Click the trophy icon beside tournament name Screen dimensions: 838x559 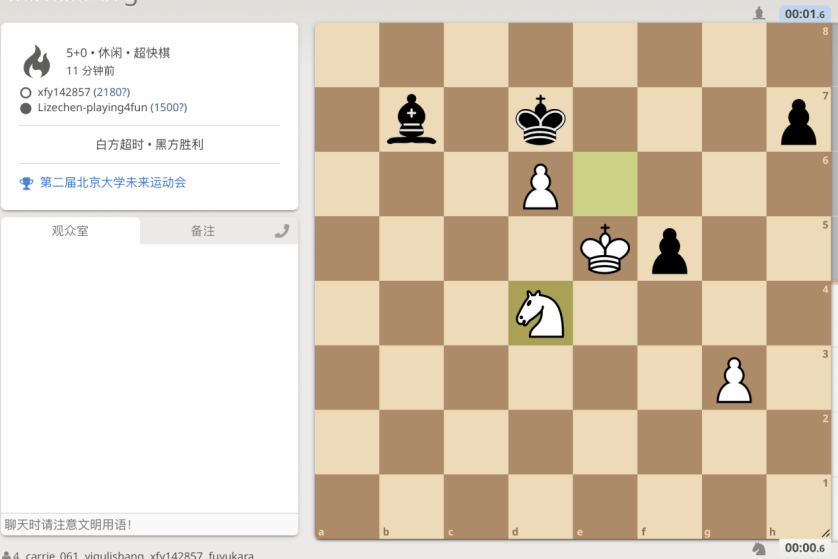pyautogui.click(x=26, y=183)
